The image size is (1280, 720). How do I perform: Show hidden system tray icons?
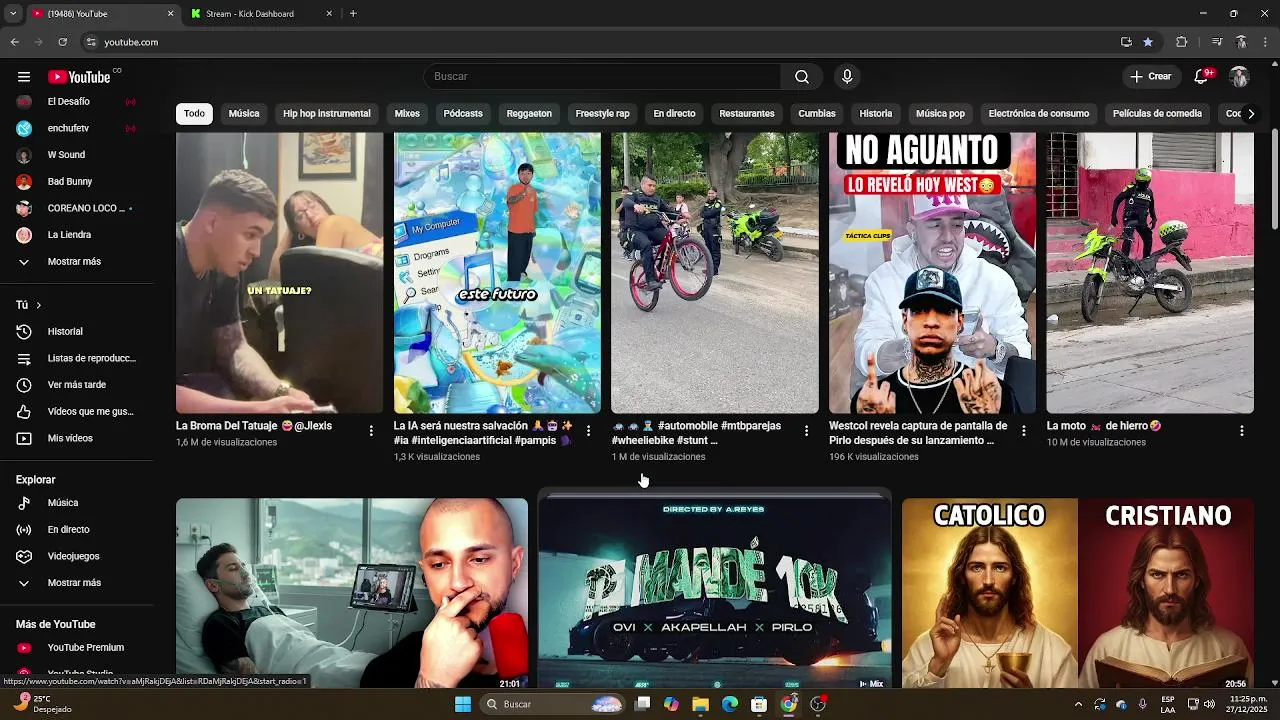pos(1078,704)
